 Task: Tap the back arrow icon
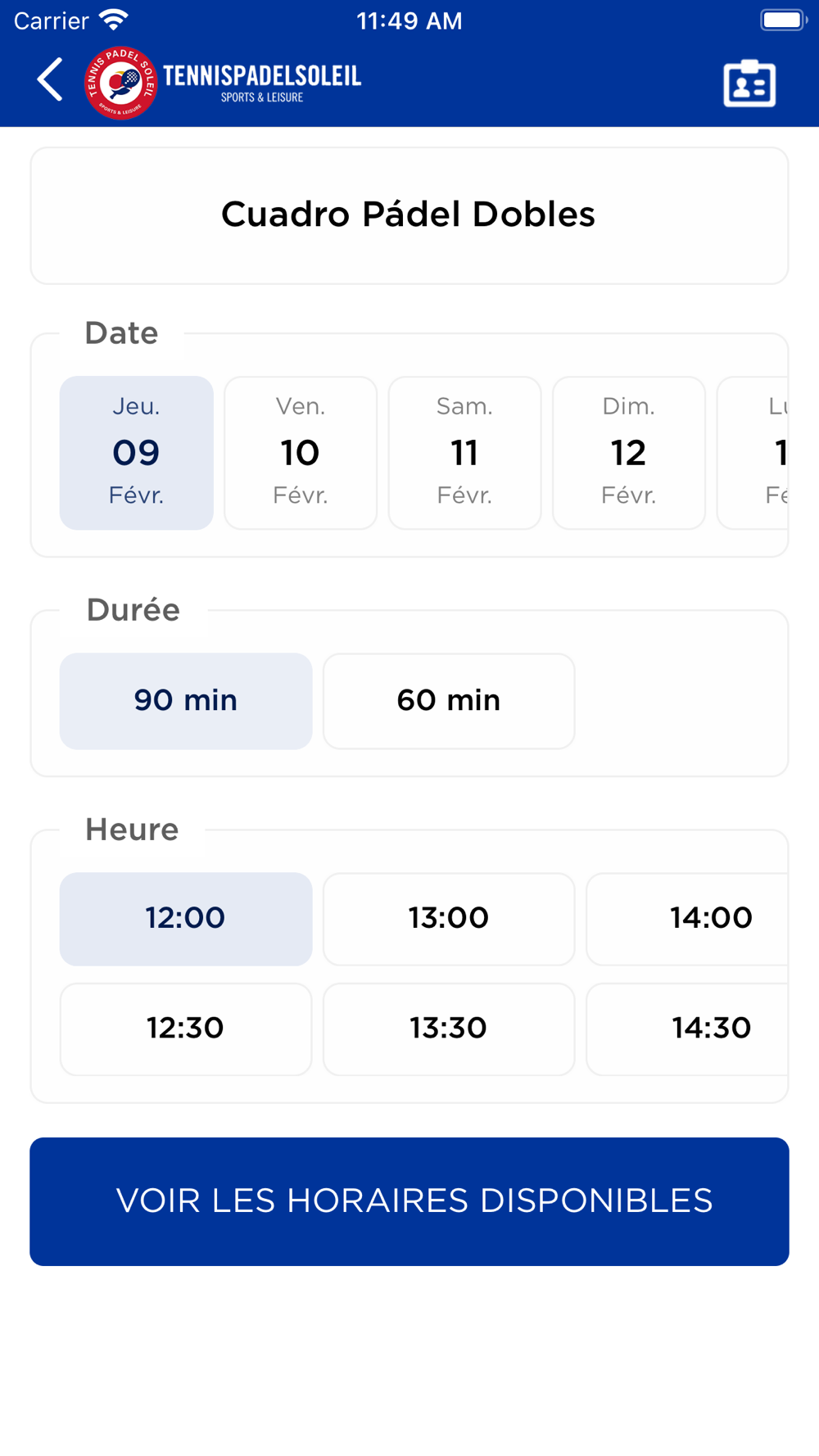[51, 80]
